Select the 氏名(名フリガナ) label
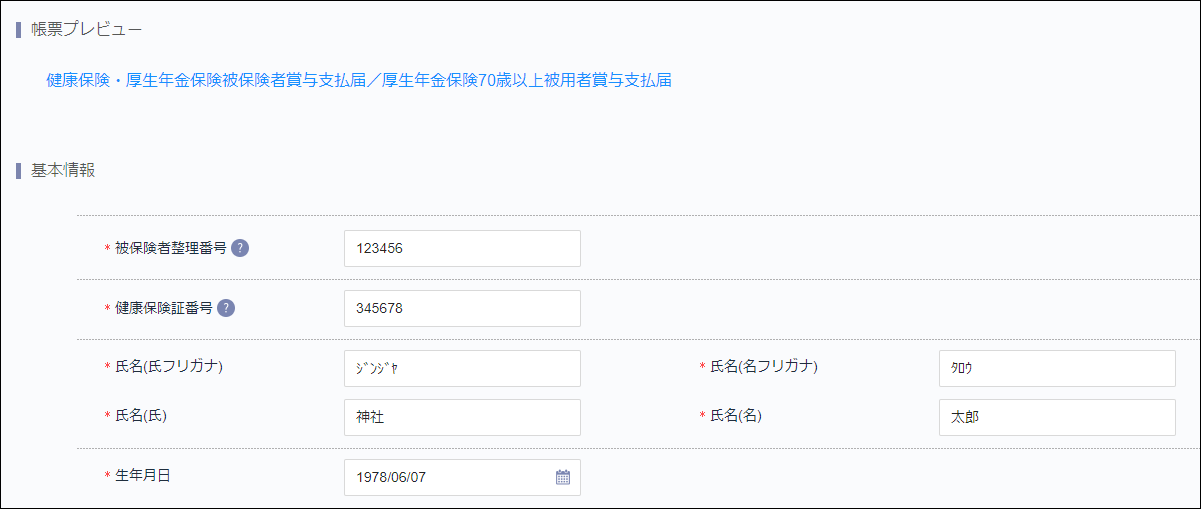Screen dimensions: 1201x509 click(x=764, y=366)
